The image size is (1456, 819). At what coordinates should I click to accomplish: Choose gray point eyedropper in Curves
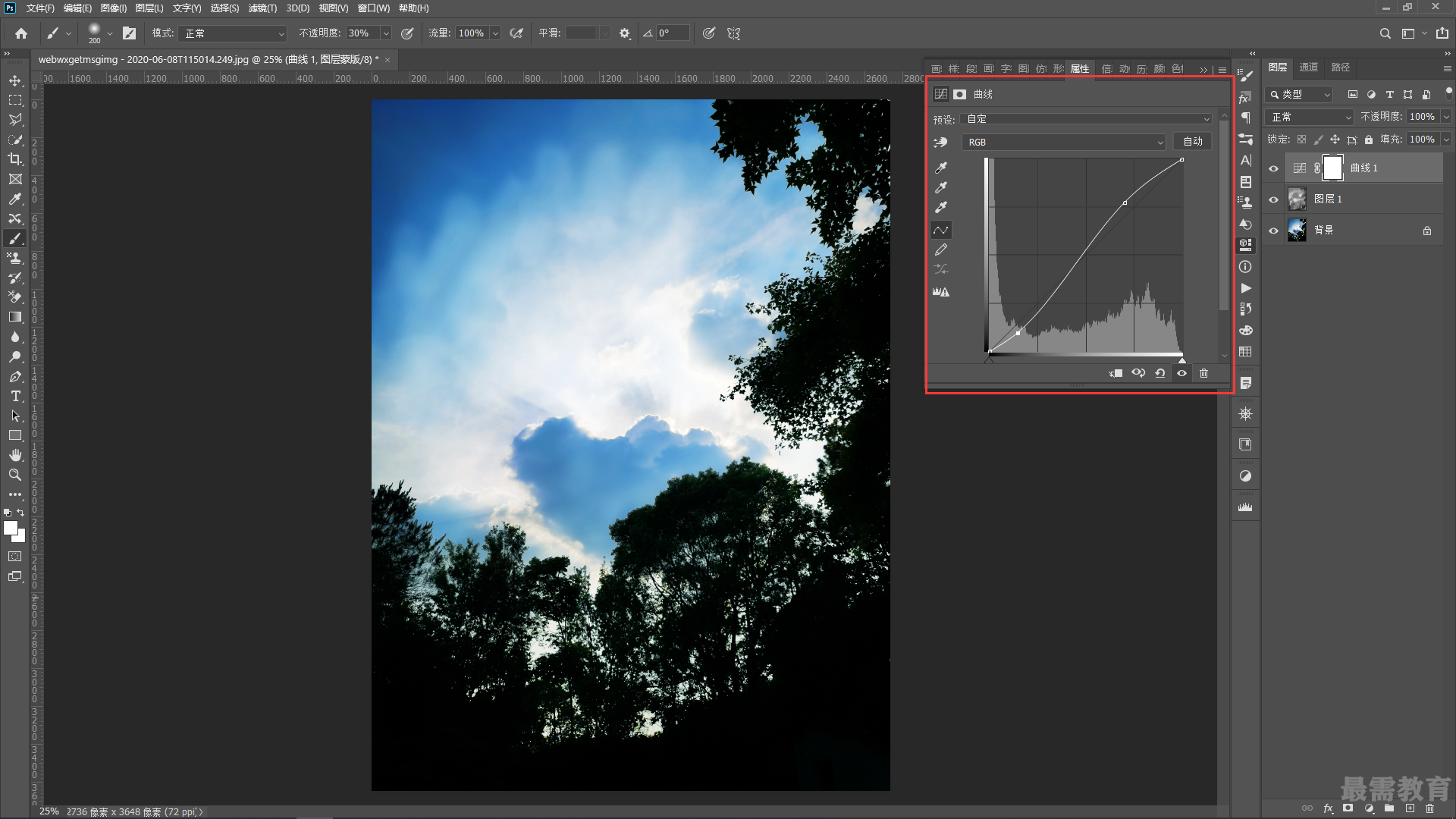pyautogui.click(x=941, y=187)
